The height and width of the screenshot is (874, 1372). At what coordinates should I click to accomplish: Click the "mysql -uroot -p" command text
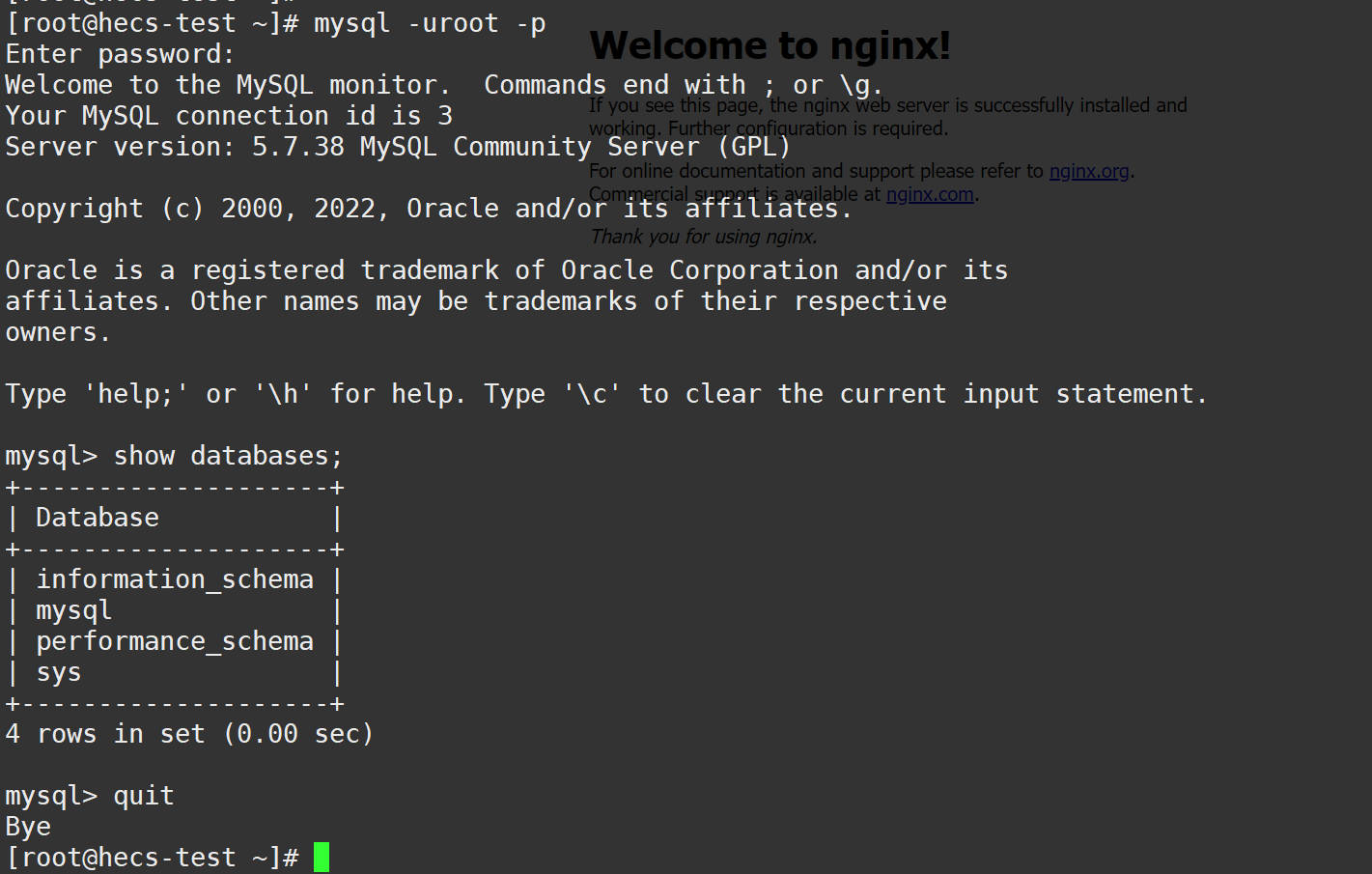coord(430,23)
